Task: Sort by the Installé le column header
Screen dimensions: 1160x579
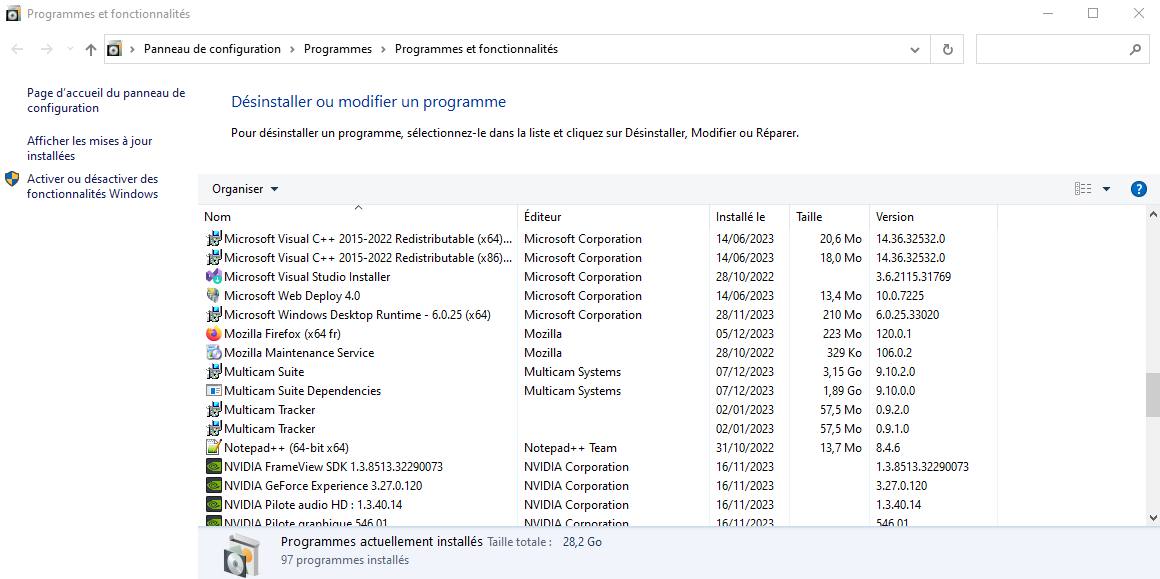Action: 749,217
